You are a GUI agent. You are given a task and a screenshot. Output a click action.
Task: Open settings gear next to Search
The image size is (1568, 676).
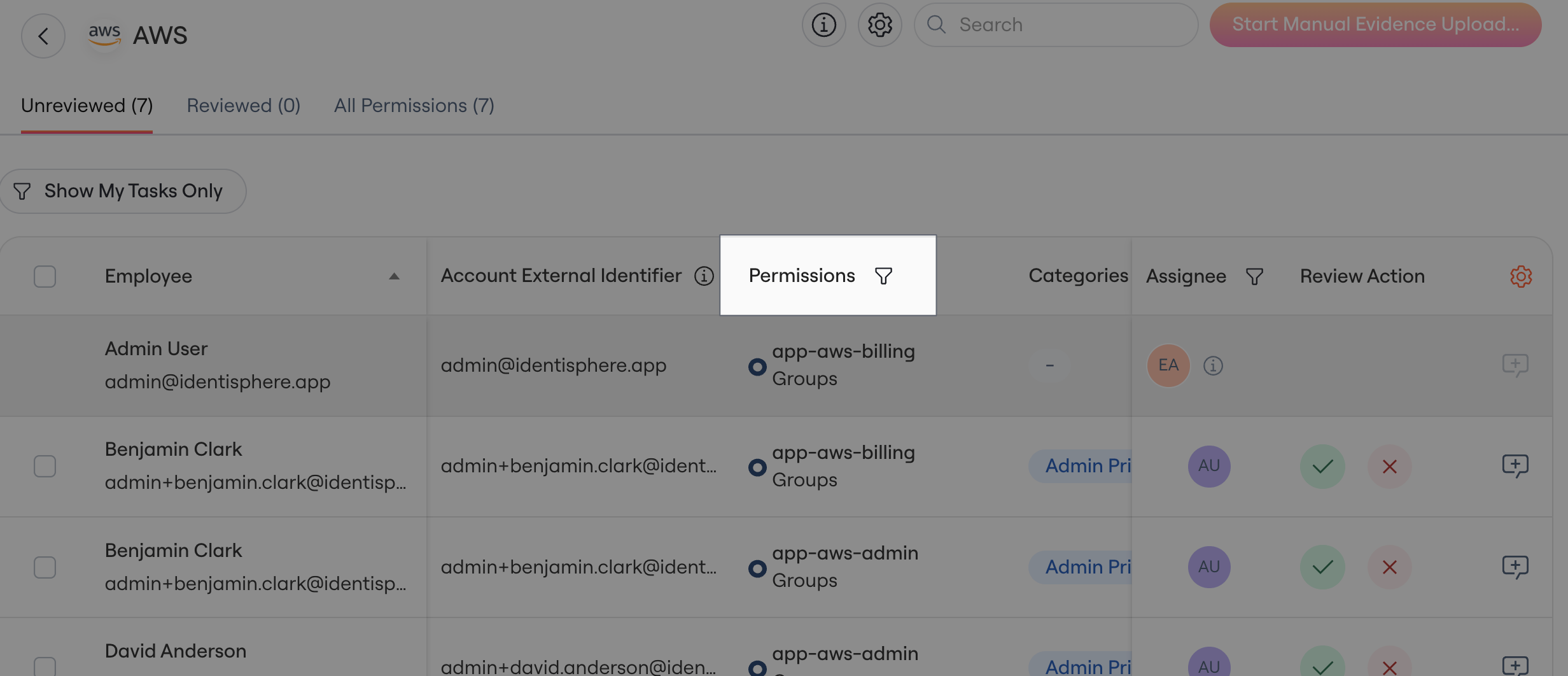pyautogui.click(x=879, y=25)
